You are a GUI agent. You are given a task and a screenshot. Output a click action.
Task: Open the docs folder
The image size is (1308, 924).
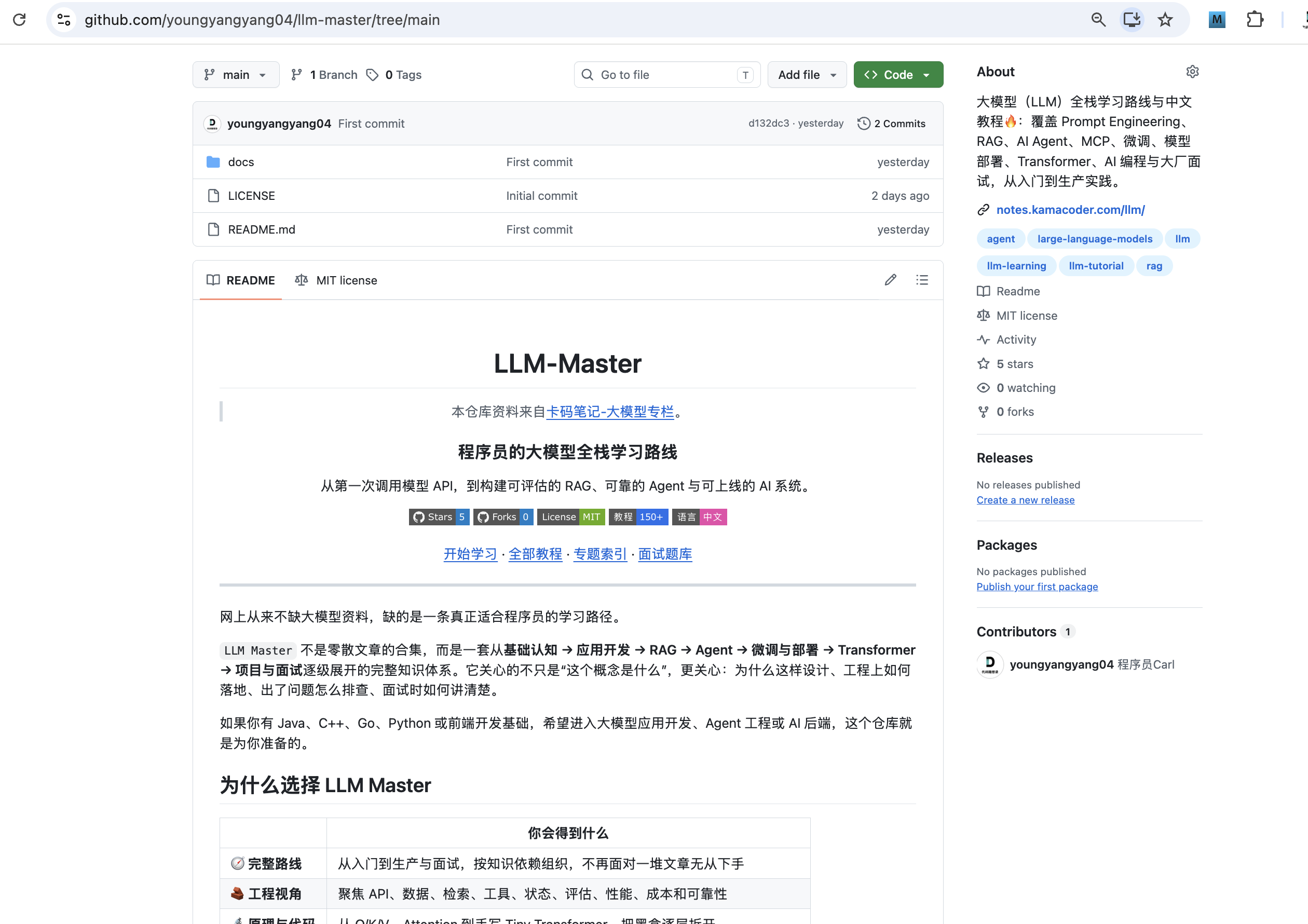click(241, 162)
